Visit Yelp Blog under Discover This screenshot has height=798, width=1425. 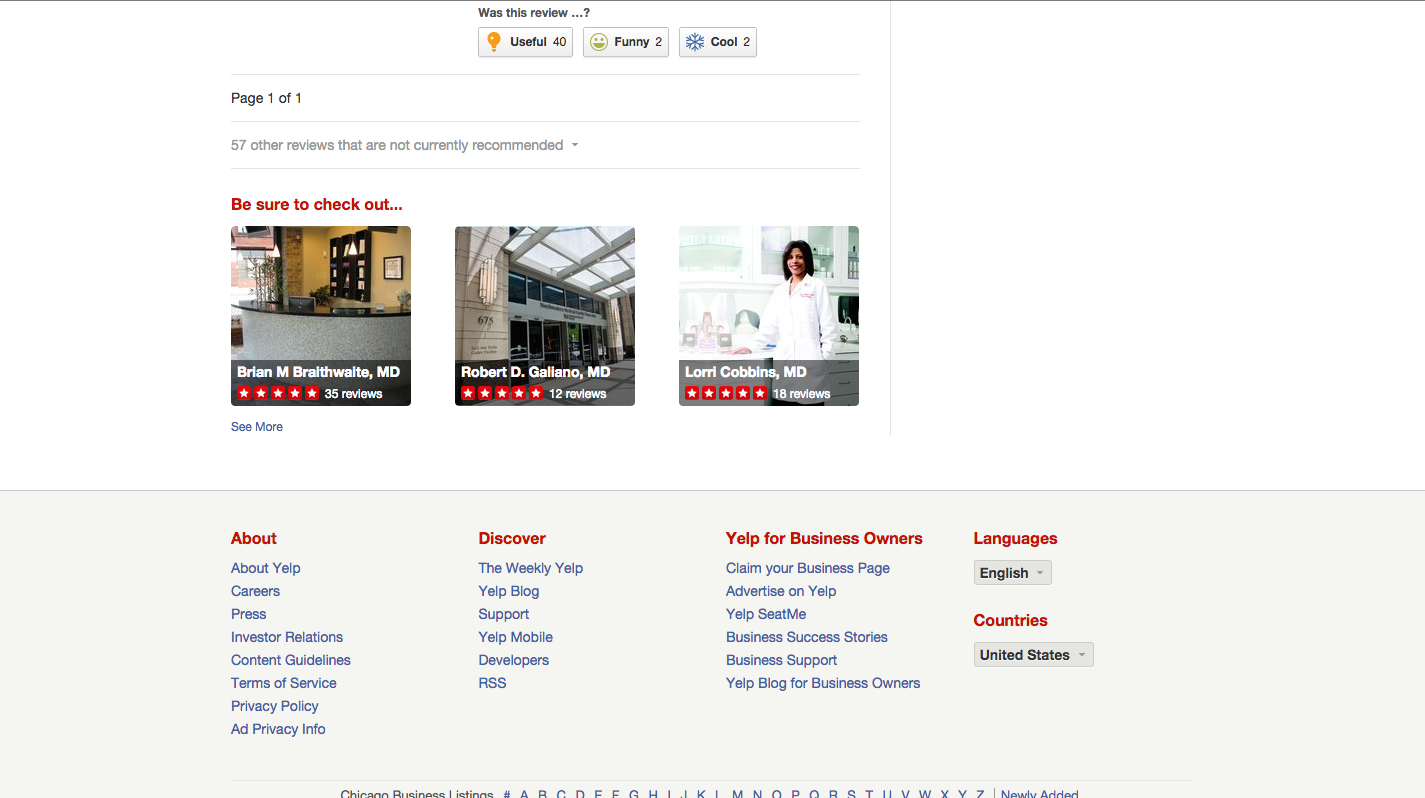(508, 591)
